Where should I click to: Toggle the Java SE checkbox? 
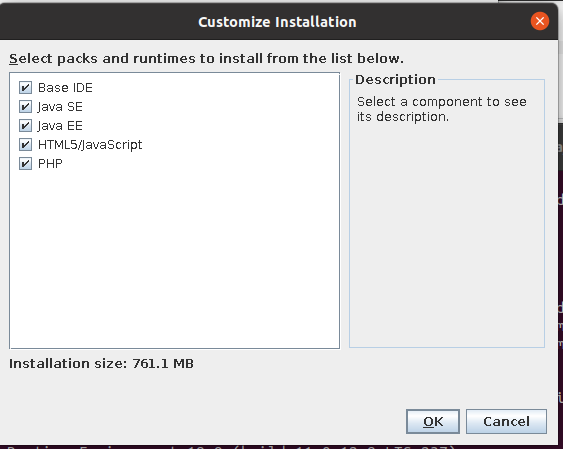25,107
